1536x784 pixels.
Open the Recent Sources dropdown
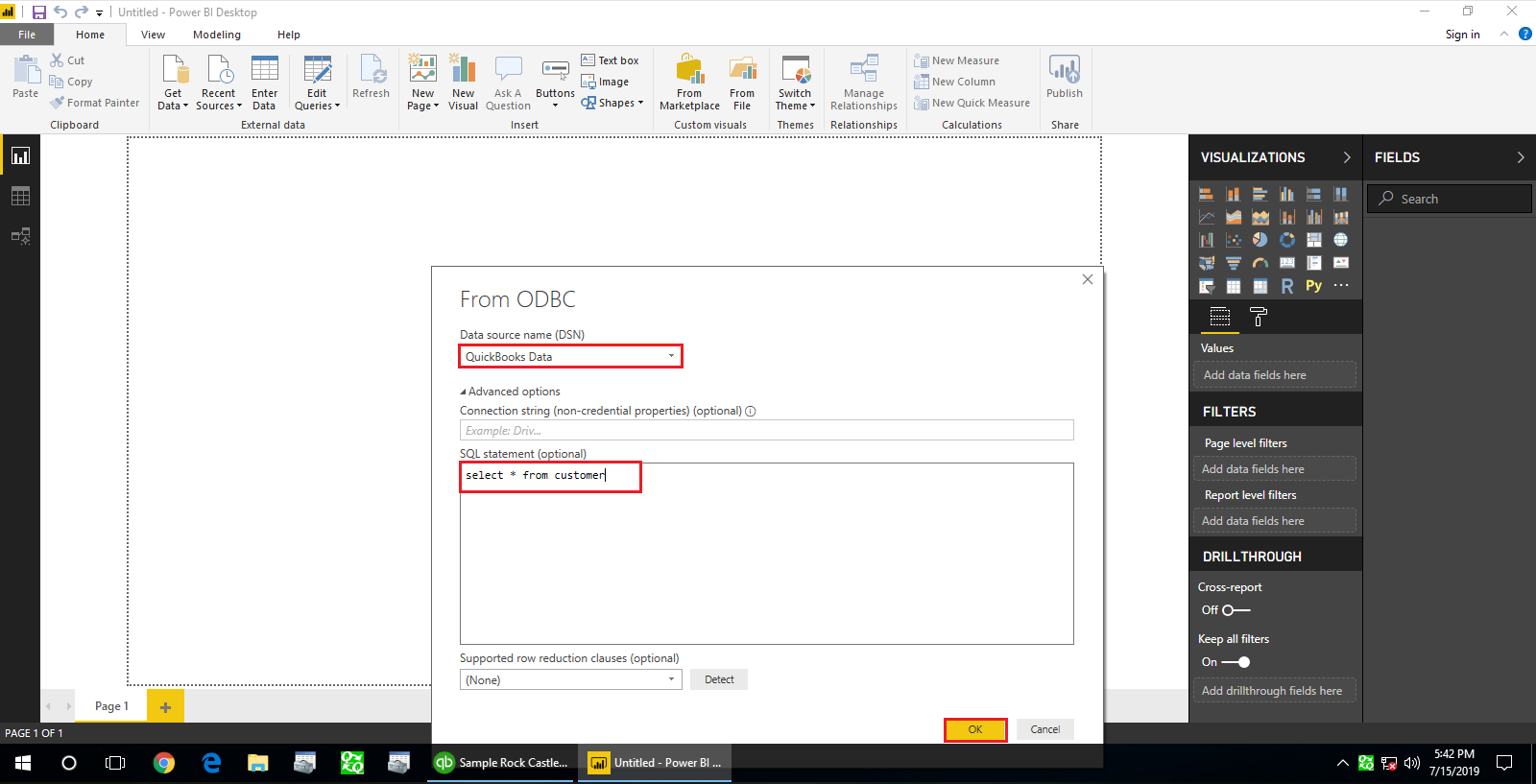[219, 83]
